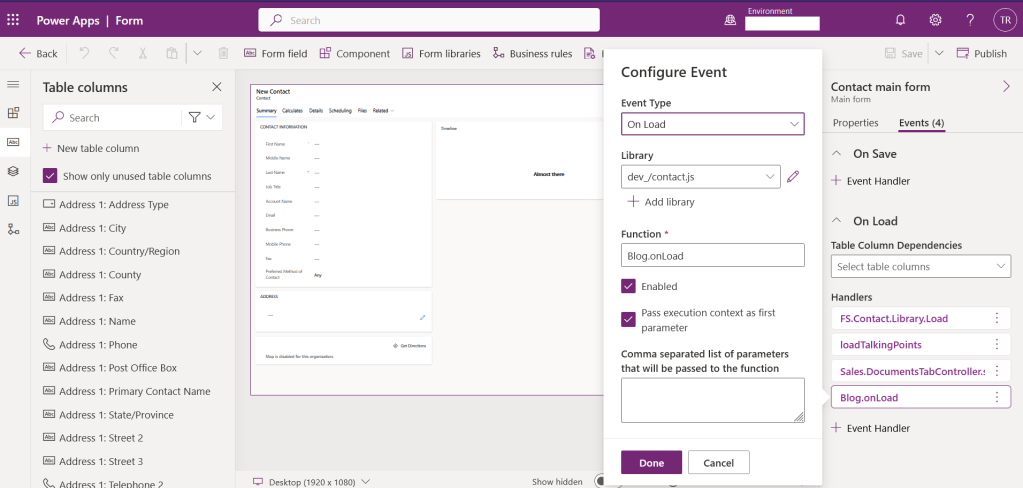Image resolution: width=1023 pixels, height=488 pixels.
Task: Click the Paste clipboard icon
Action: (x=172, y=53)
